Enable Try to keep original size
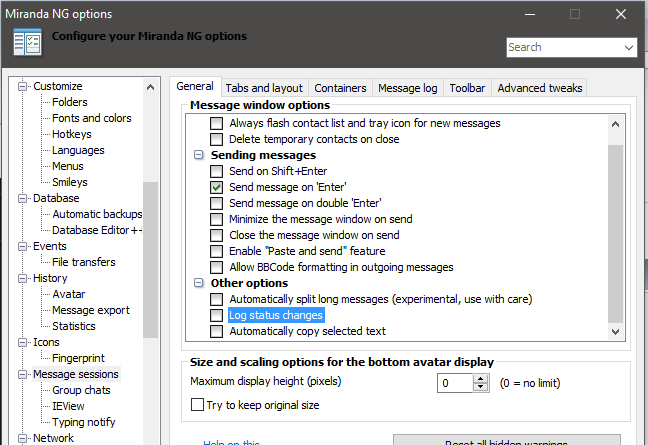The height and width of the screenshot is (445, 648). coord(197,405)
